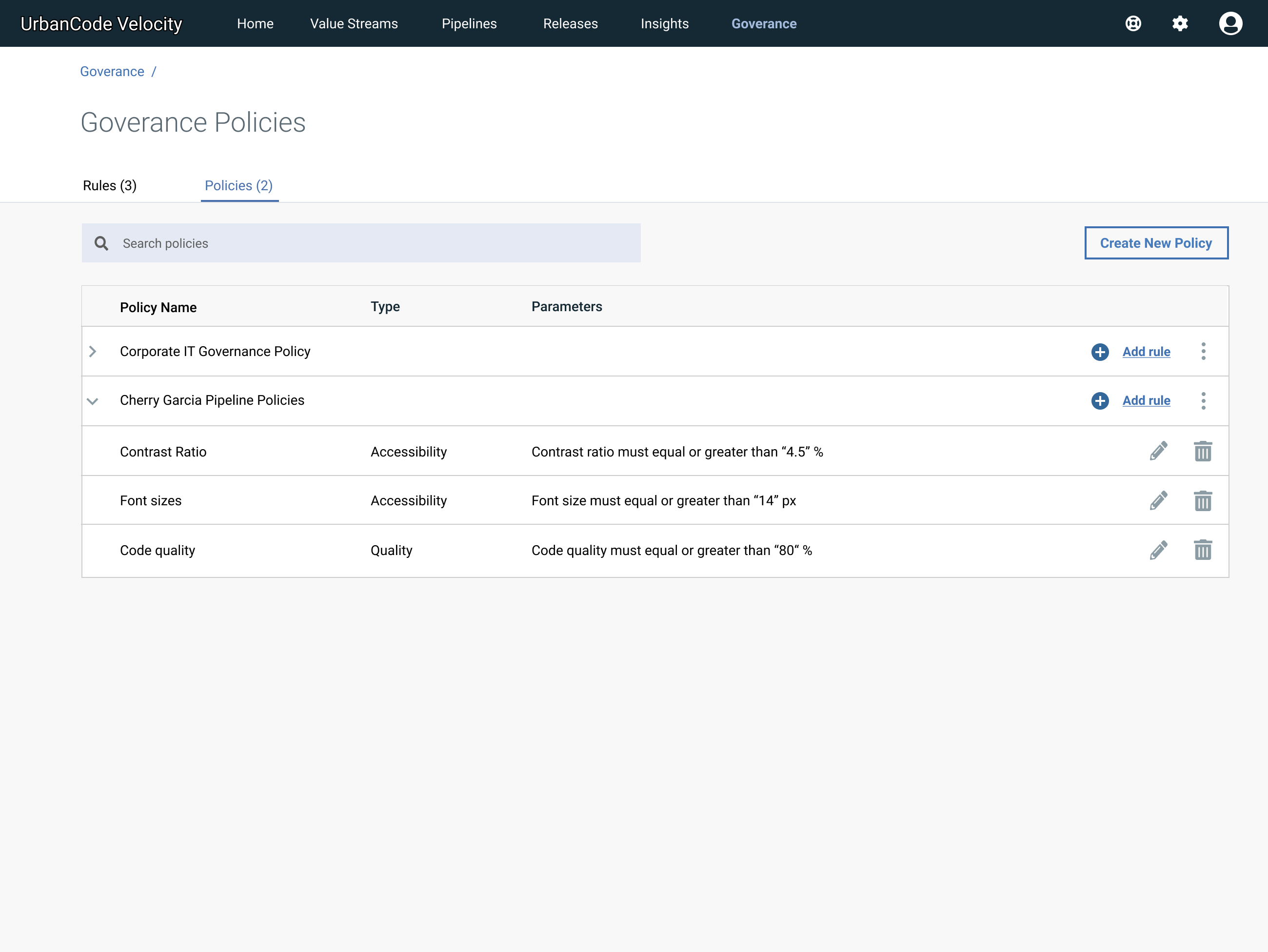
Task: Open the user profile avatar icon
Action: pyautogui.click(x=1230, y=23)
